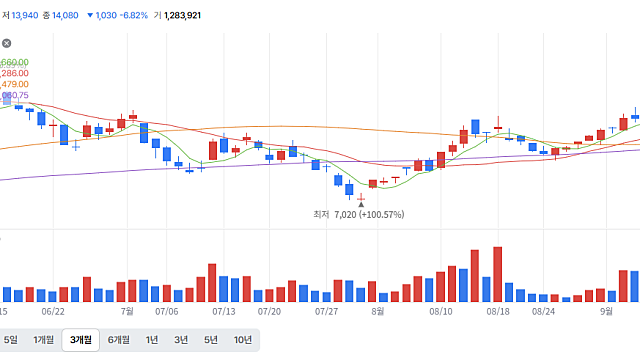Click the orange 479.00 moving average value

14,84
